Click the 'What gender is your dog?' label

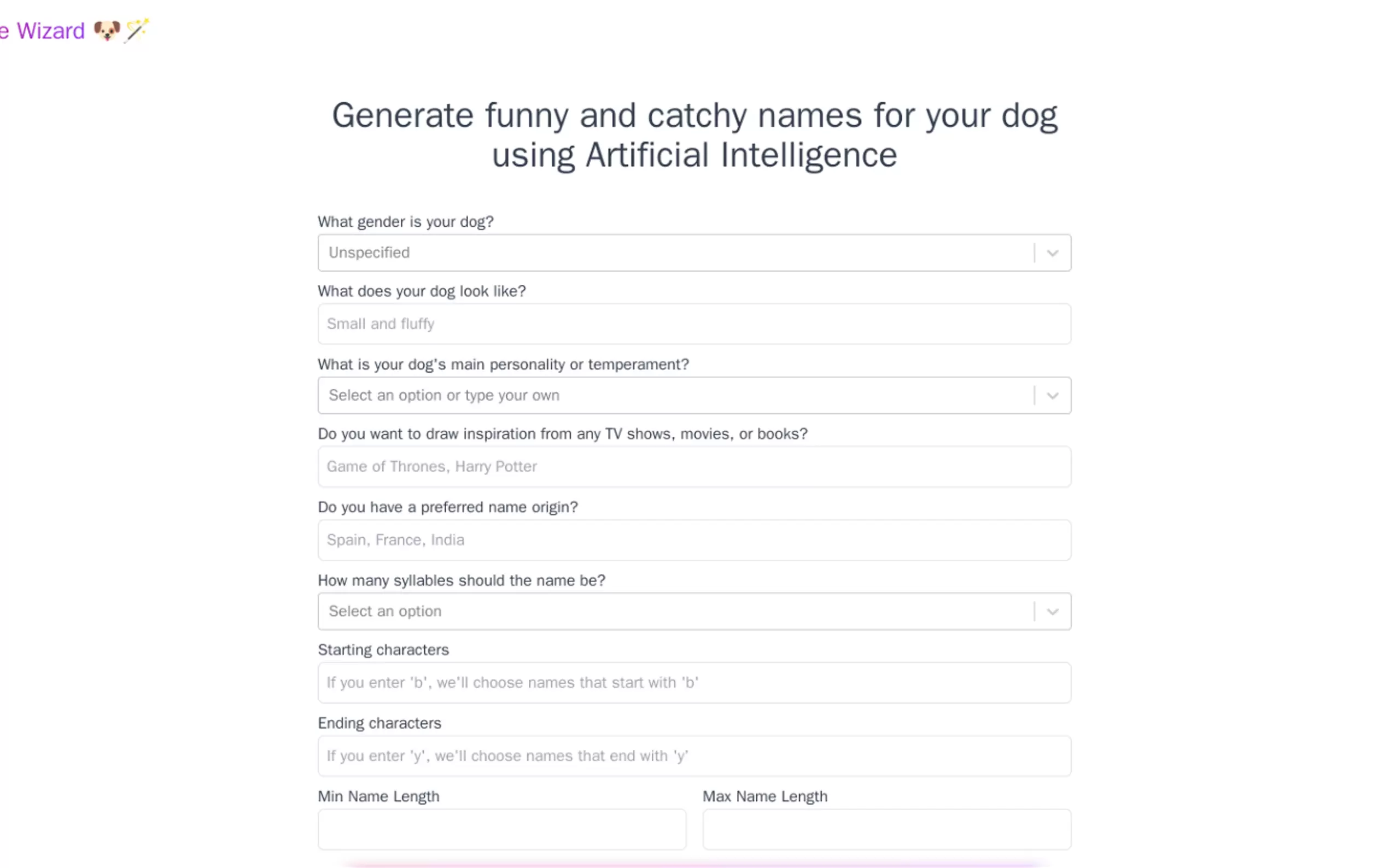405,221
